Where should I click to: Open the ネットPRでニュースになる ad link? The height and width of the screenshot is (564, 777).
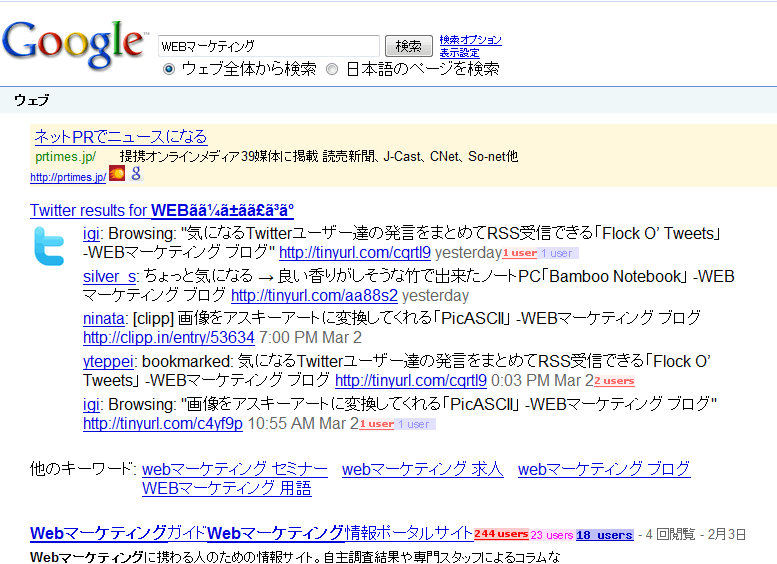tap(120, 136)
